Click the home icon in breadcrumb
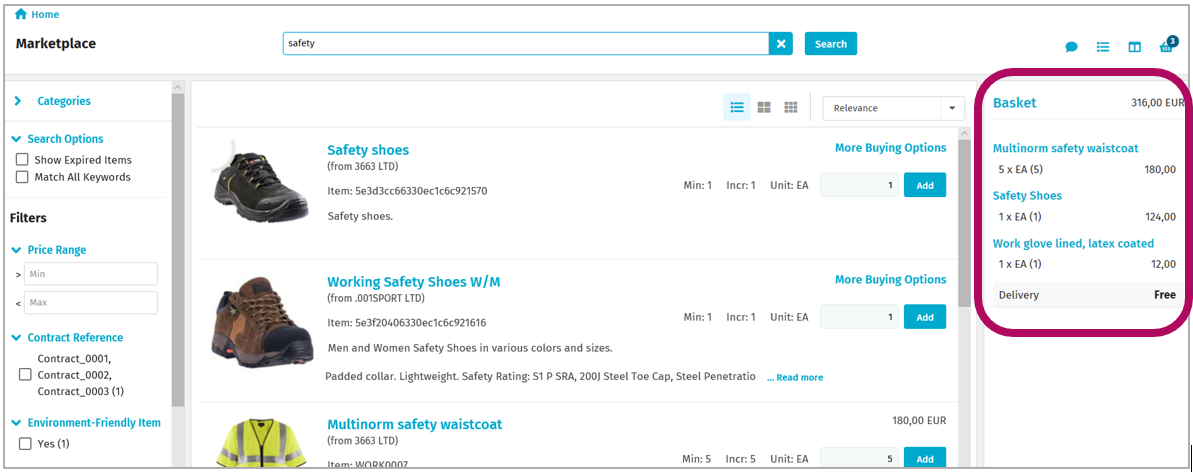The width and height of the screenshot is (1193, 472). (21, 14)
